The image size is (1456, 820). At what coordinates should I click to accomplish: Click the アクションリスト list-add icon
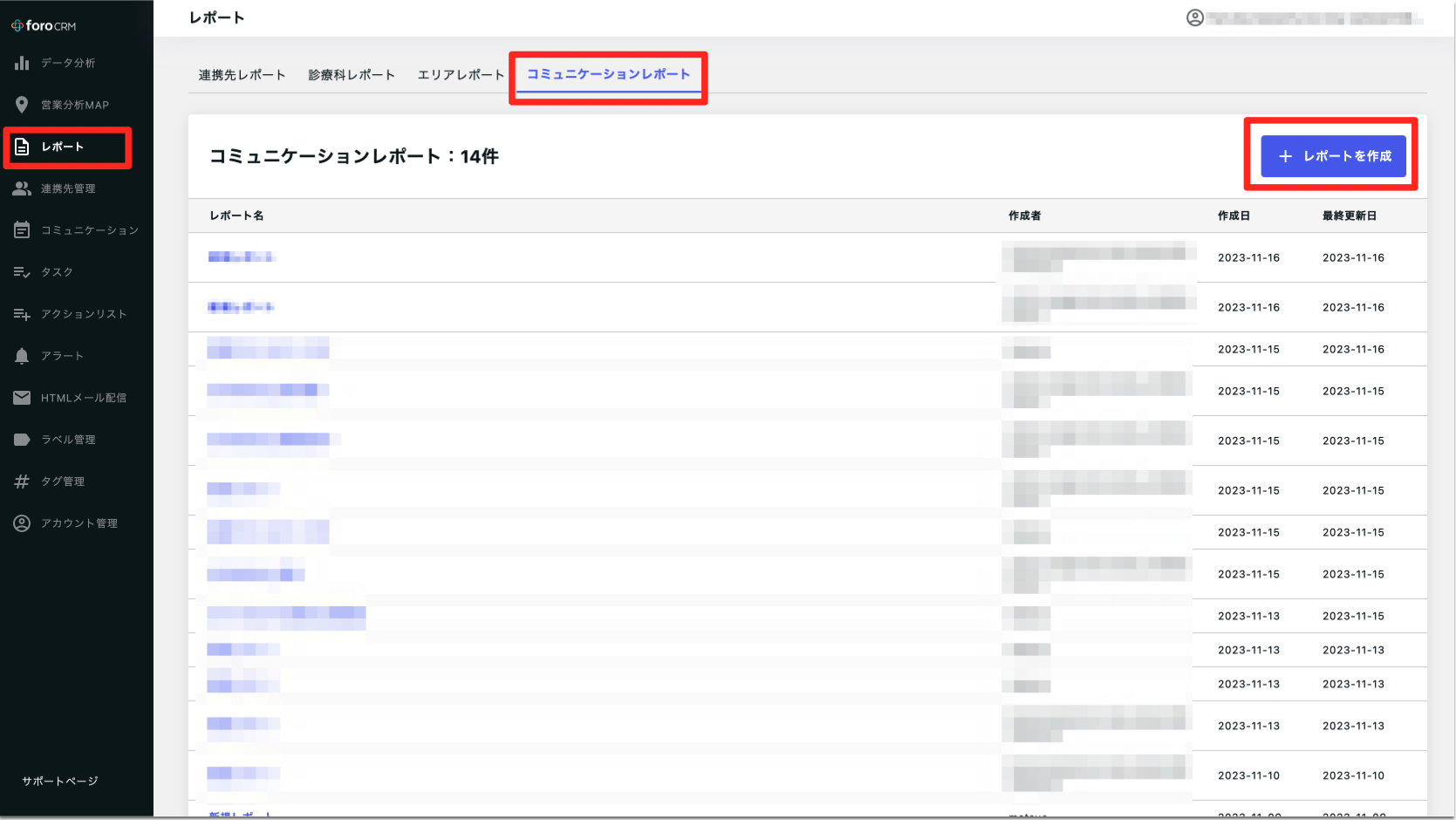(x=22, y=314)
